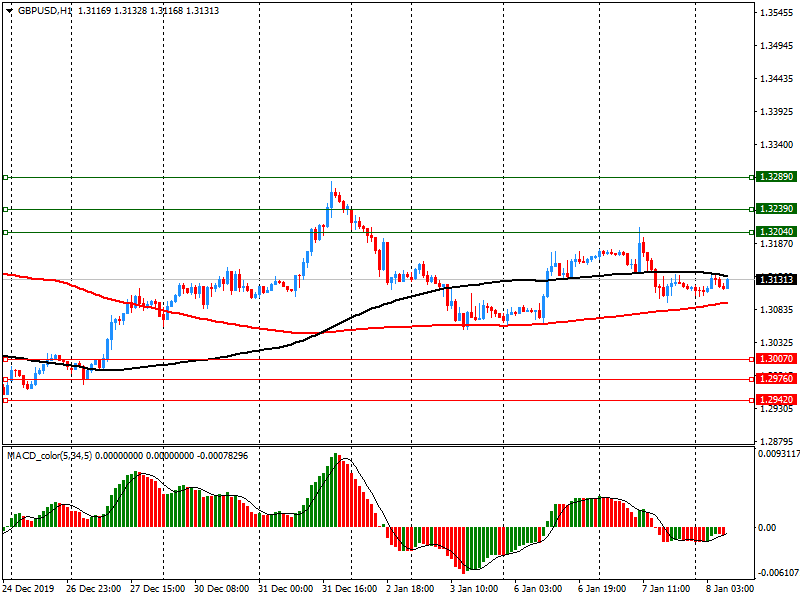Select the 1.32390 green line handle
This screenshot has height=600, width=800.
(6, 210)
